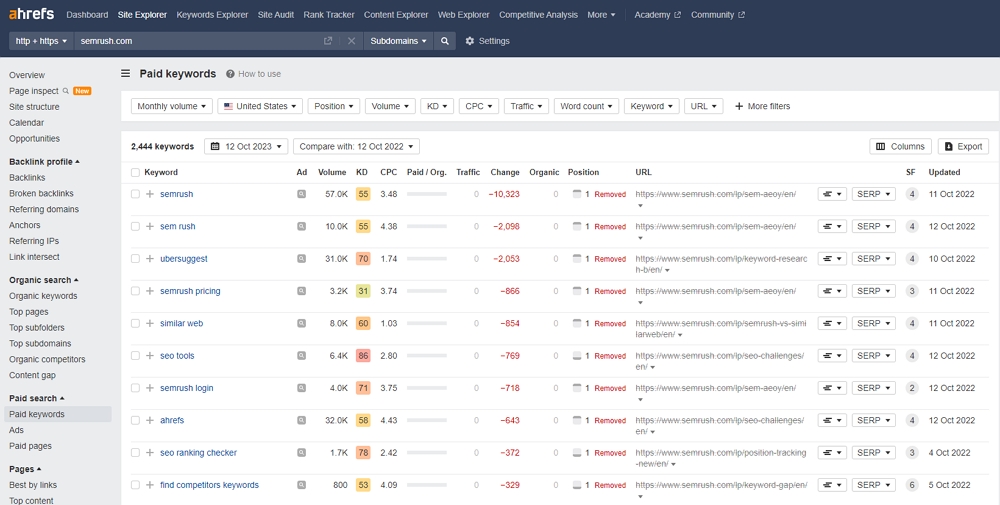This screenshot has height=505, width=1000.
Task: Open Keywords Explorer in the top menu
Action: tap(212, 15)
